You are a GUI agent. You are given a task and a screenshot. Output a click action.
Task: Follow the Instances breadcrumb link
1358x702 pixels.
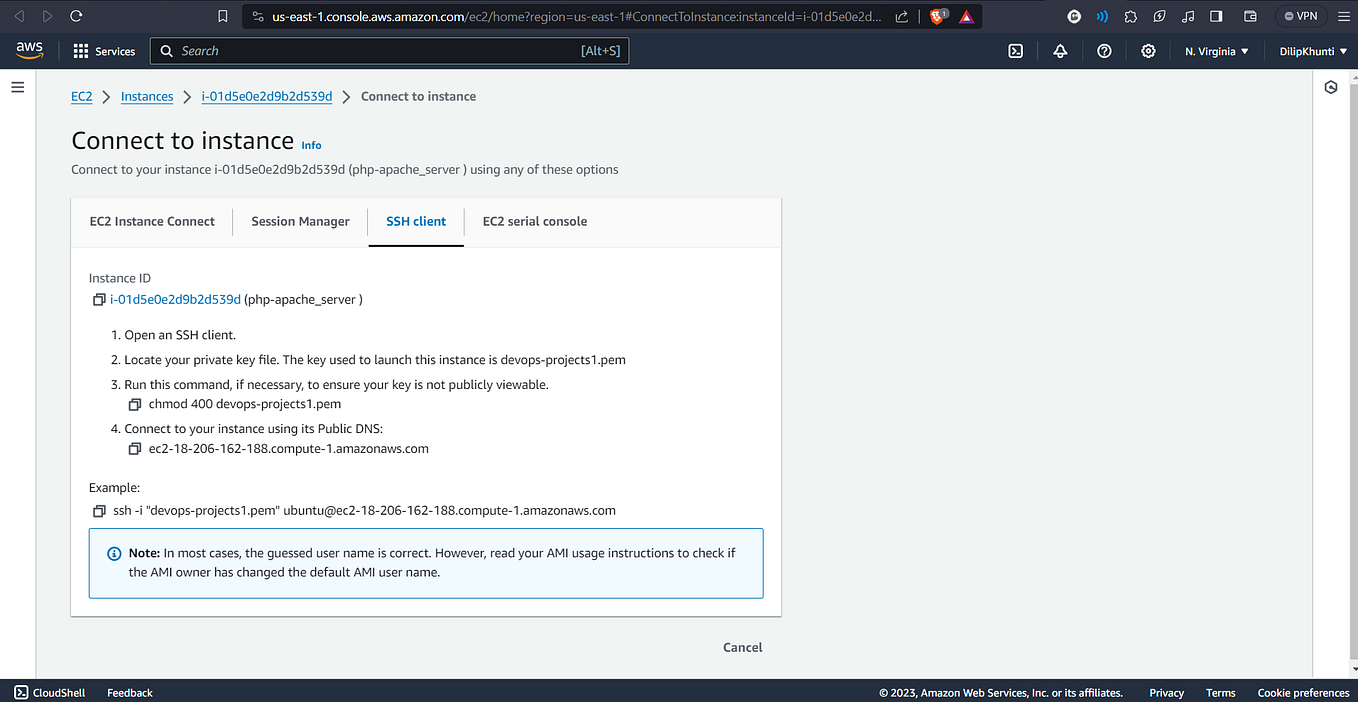click(147, 96)
